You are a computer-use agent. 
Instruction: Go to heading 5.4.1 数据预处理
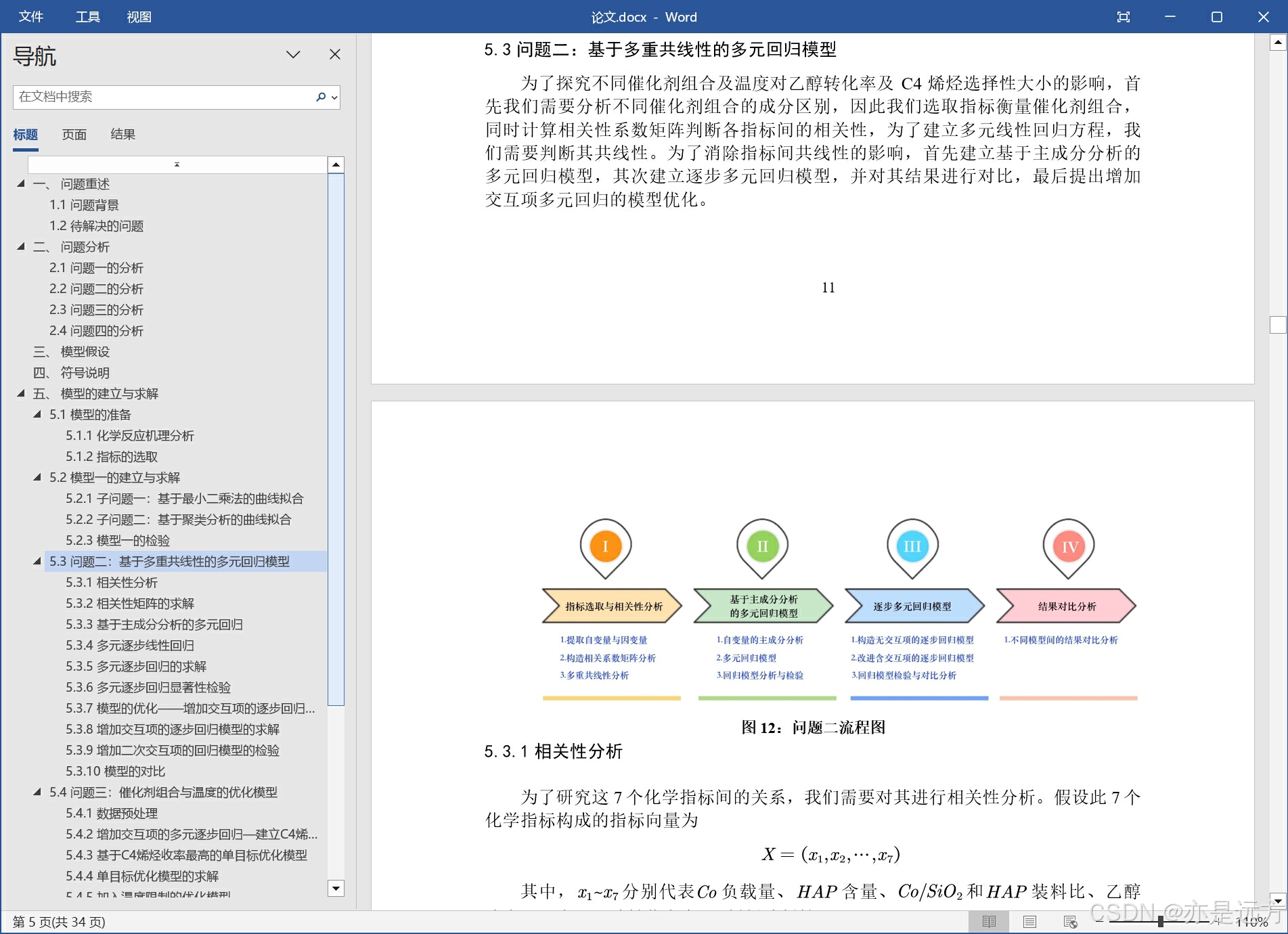[x=112, y=813]
